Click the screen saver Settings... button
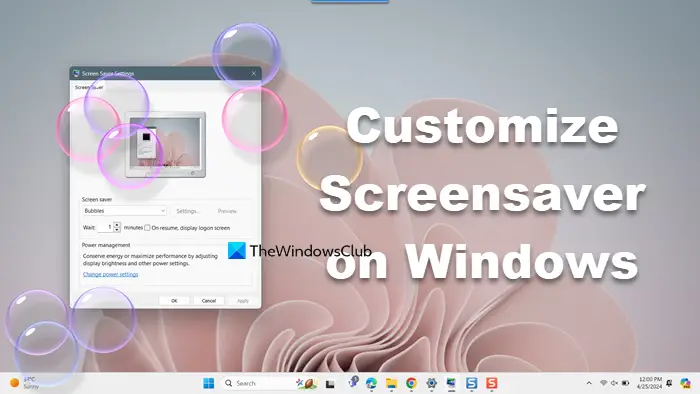 pyautogui.click(x=188, y=211)
